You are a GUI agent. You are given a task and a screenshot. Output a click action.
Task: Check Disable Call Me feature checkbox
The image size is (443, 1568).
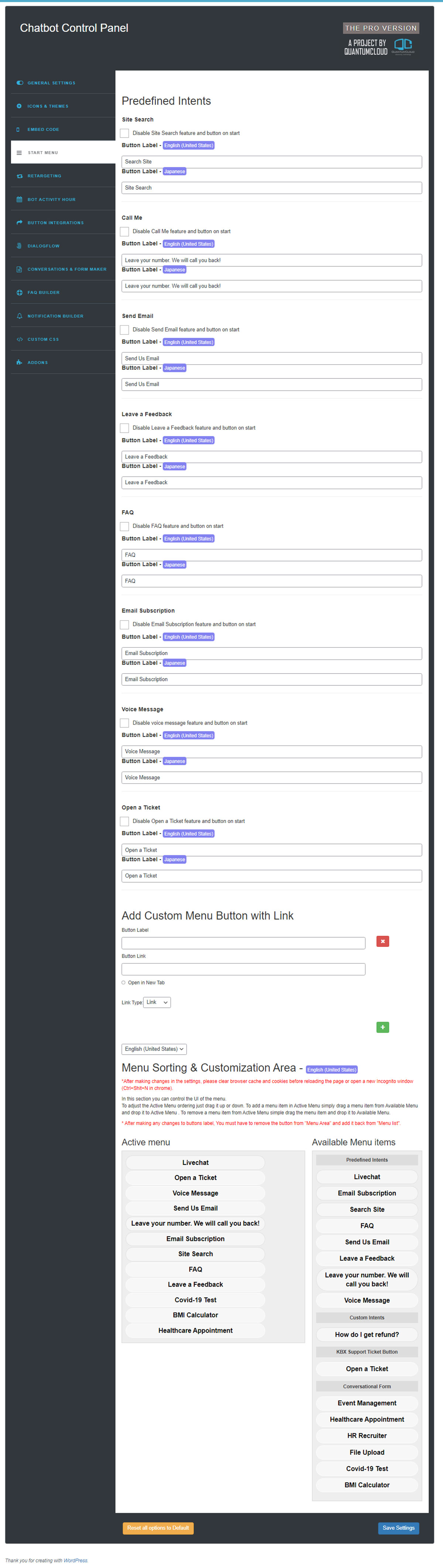pos(124,231)
